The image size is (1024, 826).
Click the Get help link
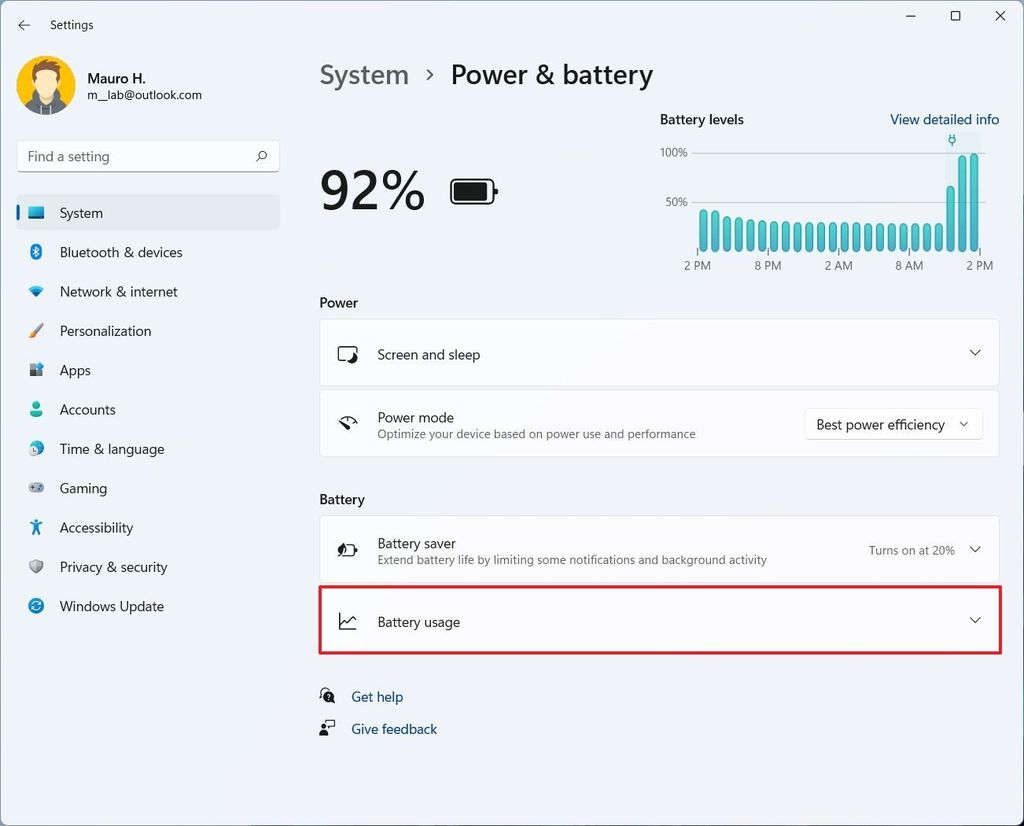377,696
